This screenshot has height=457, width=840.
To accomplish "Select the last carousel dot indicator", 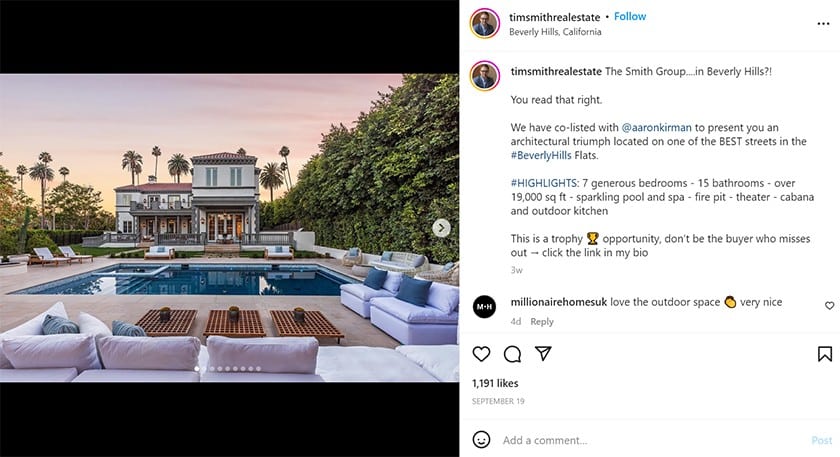I will [x=258, y=369].
